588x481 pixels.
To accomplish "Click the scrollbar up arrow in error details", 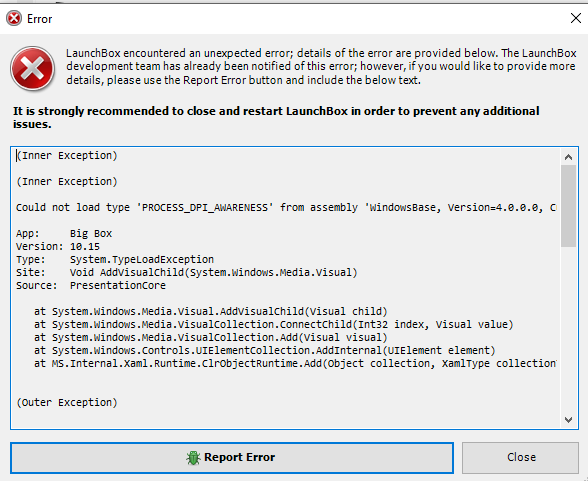I will click(568, 157).
